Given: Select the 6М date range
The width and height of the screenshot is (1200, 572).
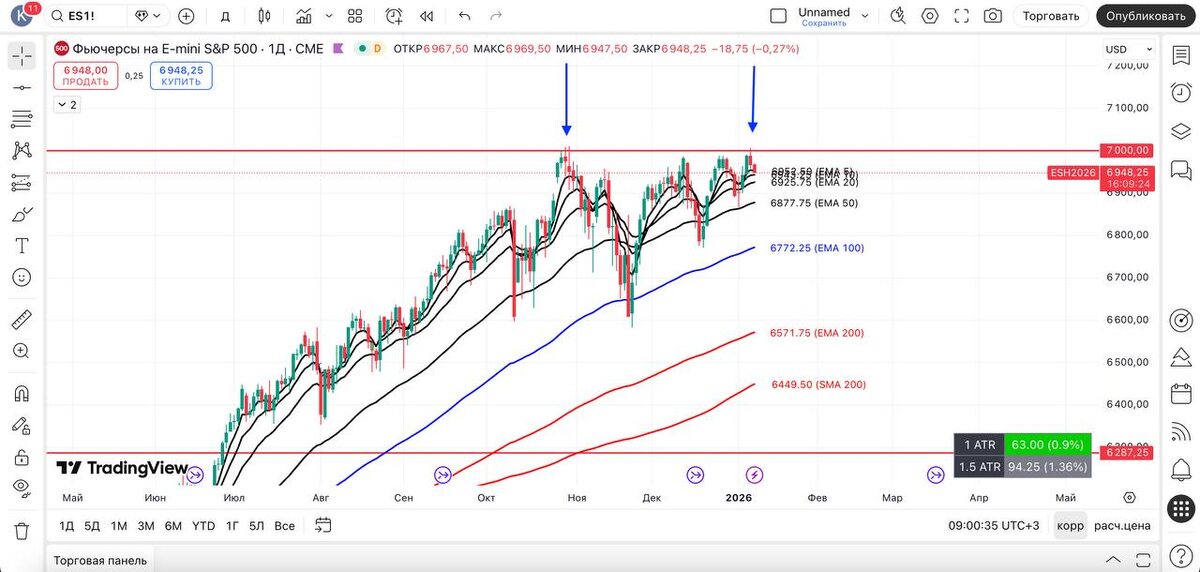Looking at the screenshot, I should coord(173,526).
